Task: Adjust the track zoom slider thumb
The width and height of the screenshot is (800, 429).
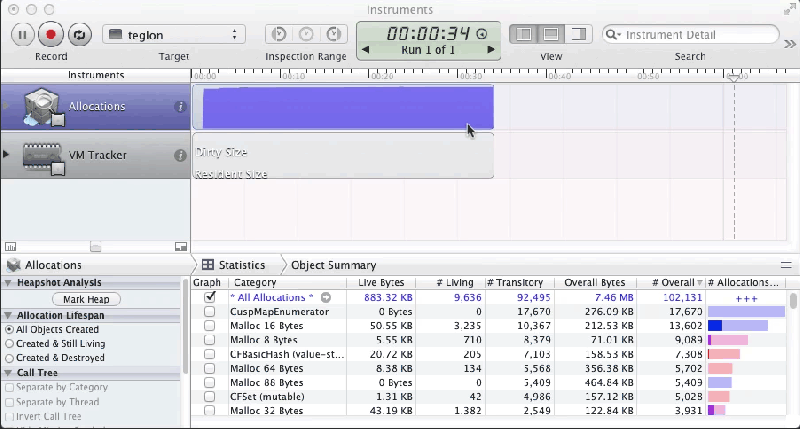Action: (95, 247)
